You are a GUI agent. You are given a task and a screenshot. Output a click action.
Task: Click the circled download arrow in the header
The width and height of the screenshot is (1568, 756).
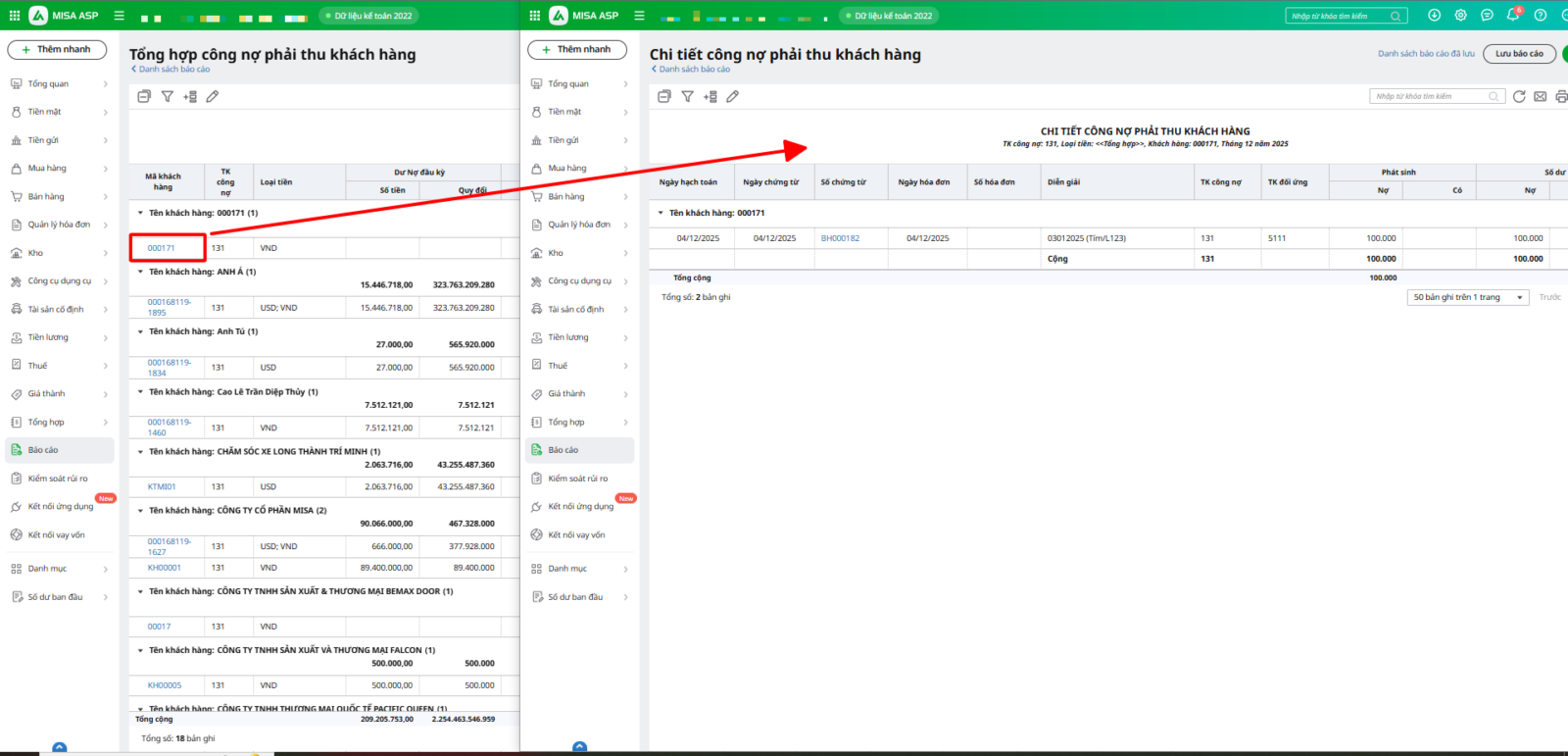(x=1434, y=15)
